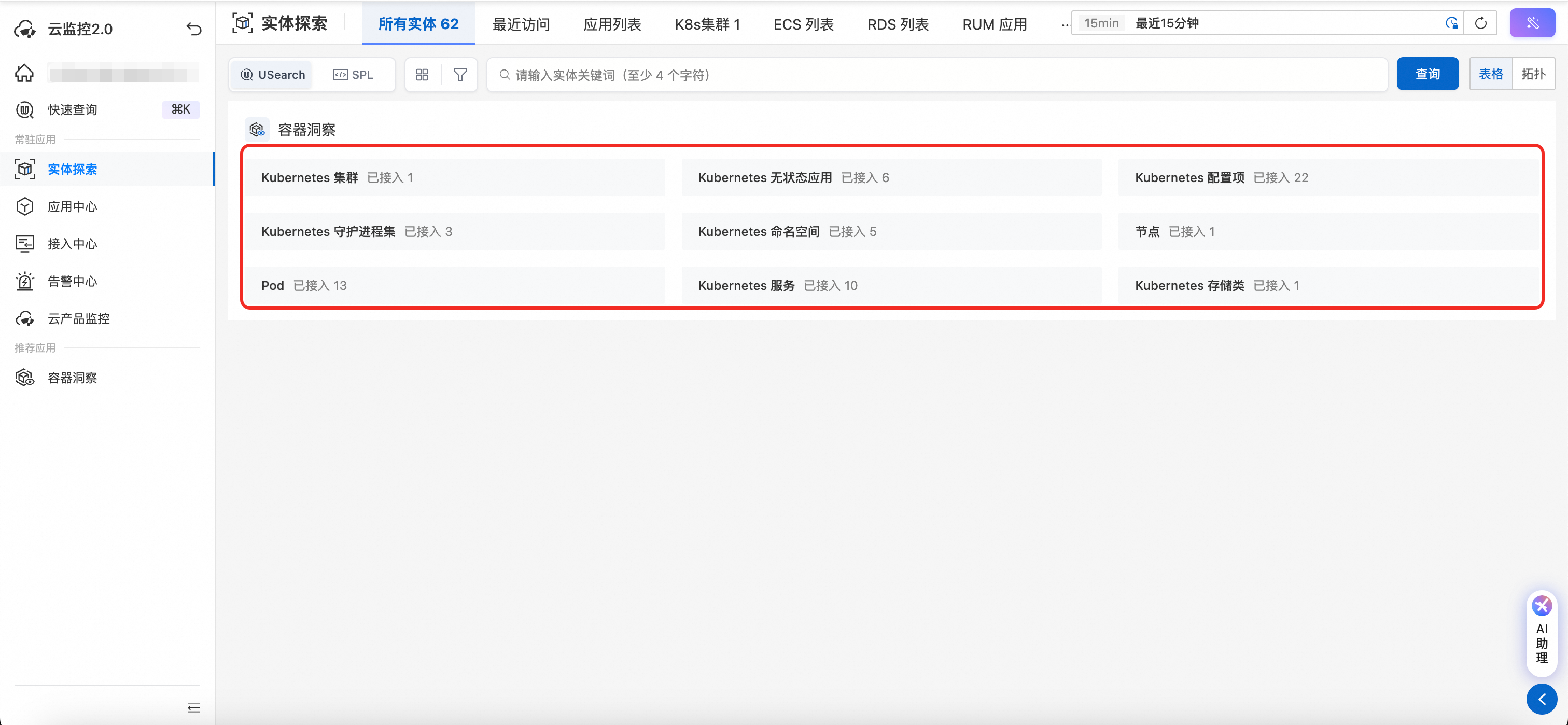
Task: Open the ECS 列表 tab
Action: [803, 24]
